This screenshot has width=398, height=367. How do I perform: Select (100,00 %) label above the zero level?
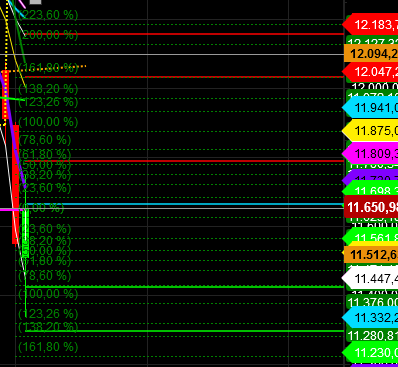48,122
